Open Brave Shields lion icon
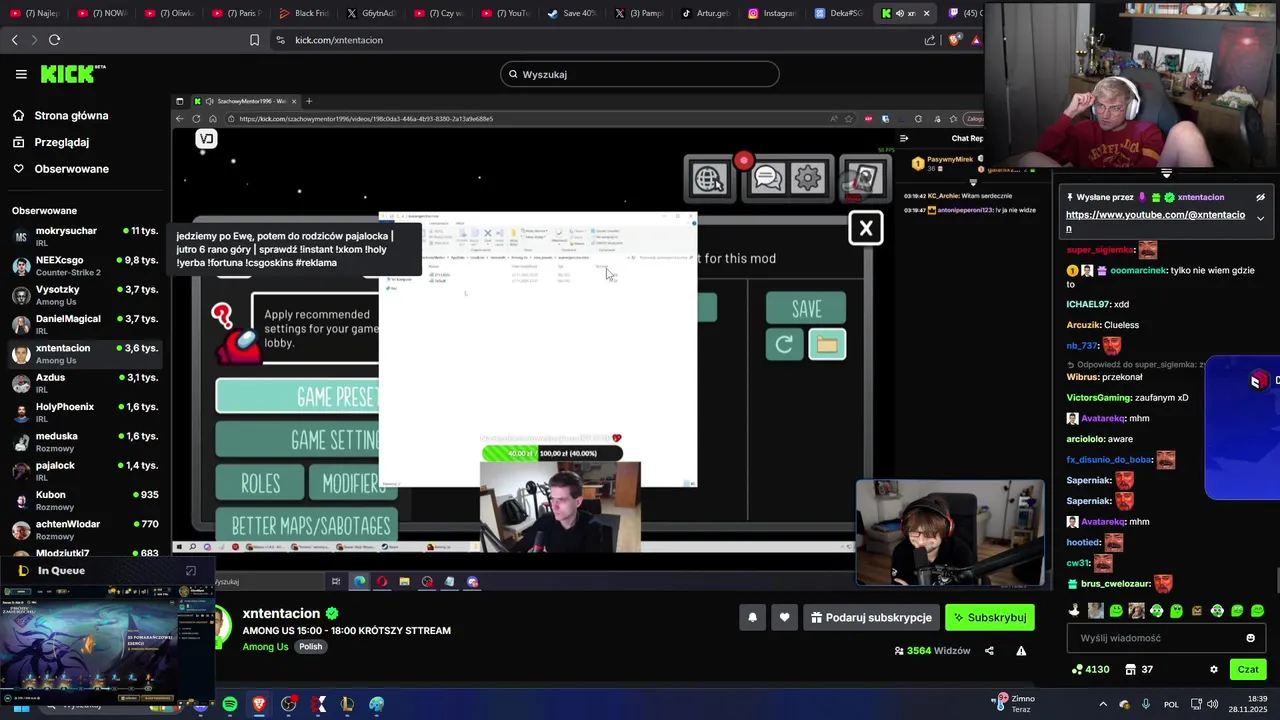This screenshot has height=720, width=1280. [x=956, y=40]
